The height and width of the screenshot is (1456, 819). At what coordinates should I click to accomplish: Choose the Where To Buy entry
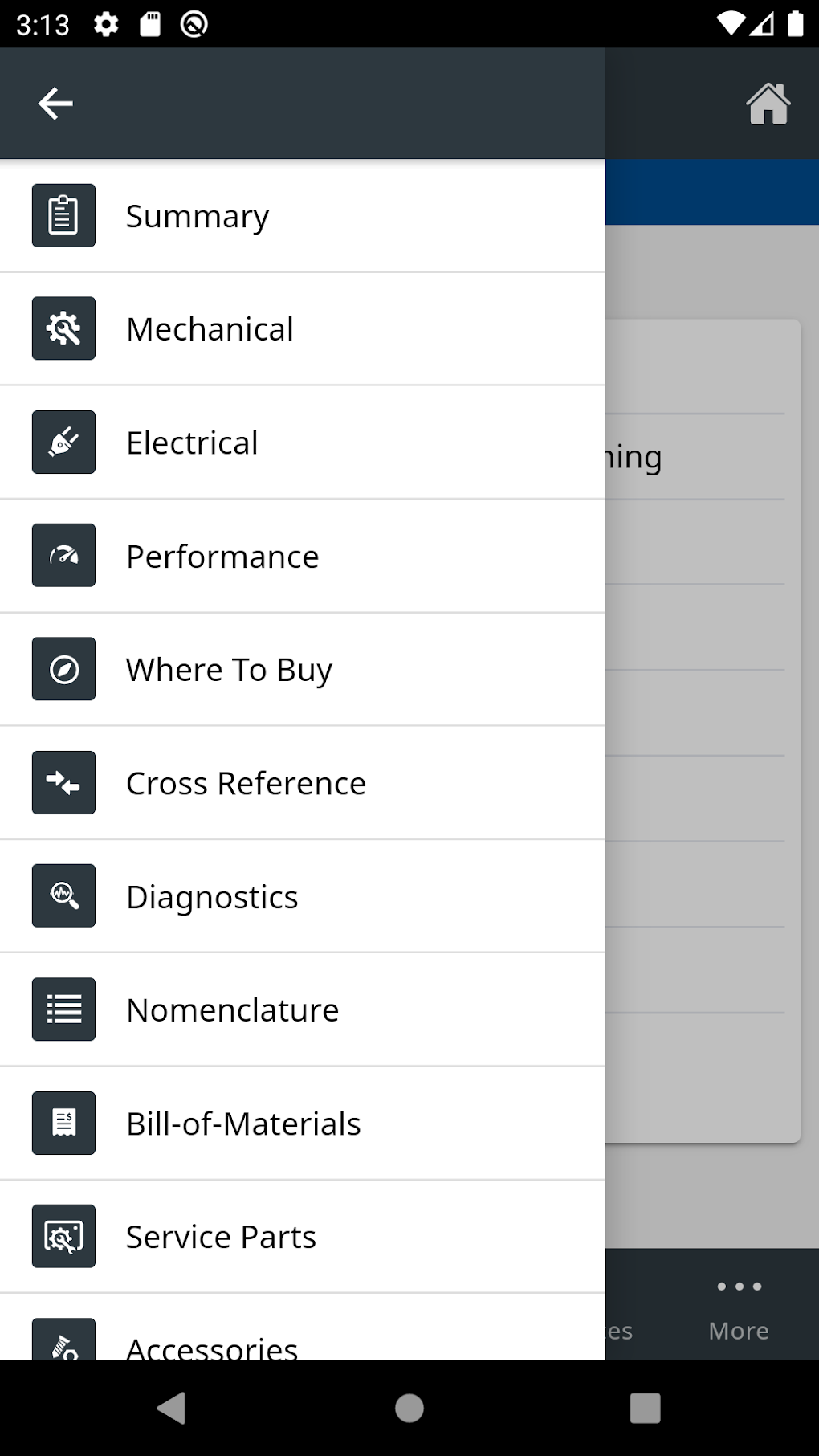pos(229,670)
